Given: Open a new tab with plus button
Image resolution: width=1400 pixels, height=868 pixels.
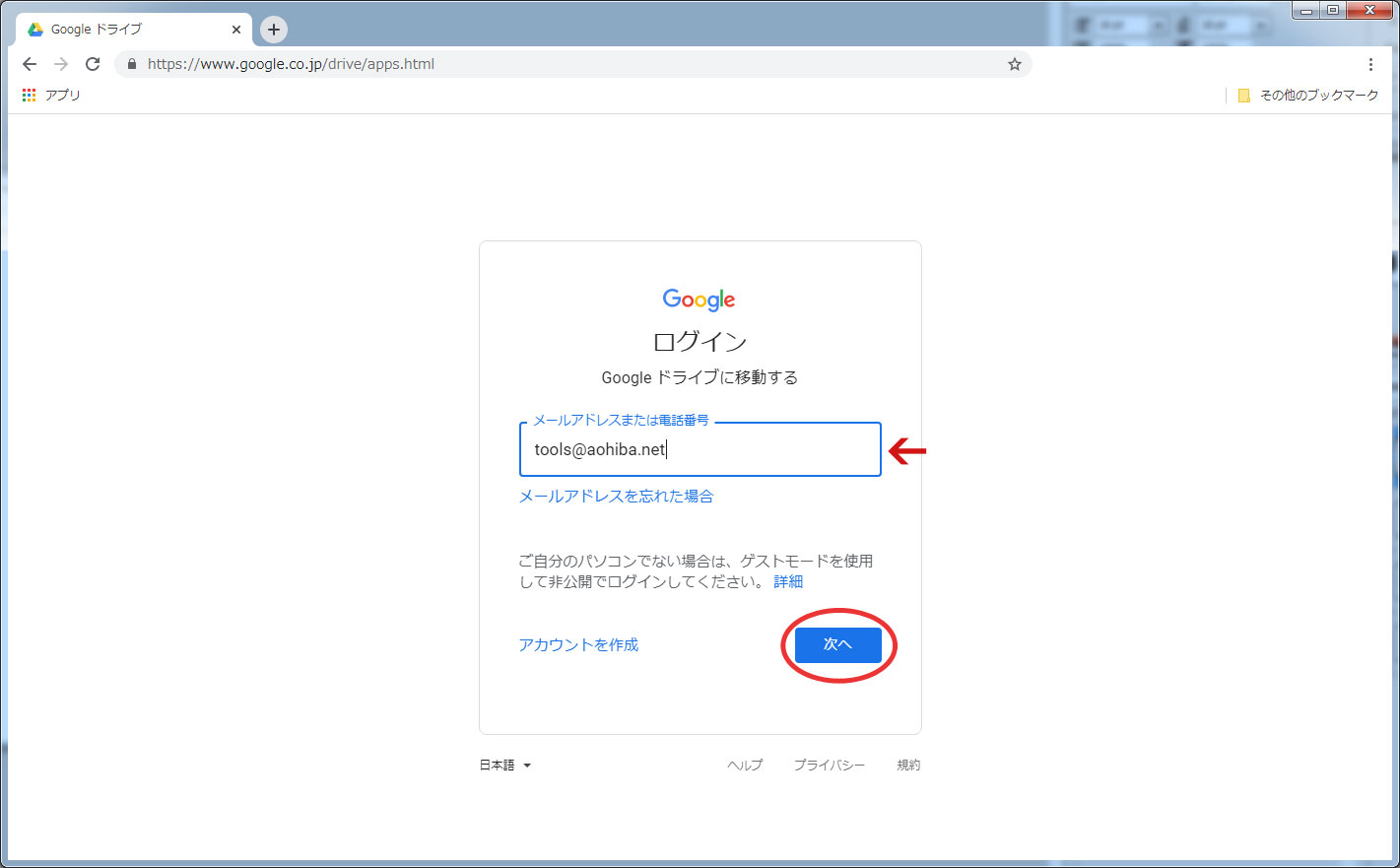Looking at the screenshot, I should pos(274,30).
